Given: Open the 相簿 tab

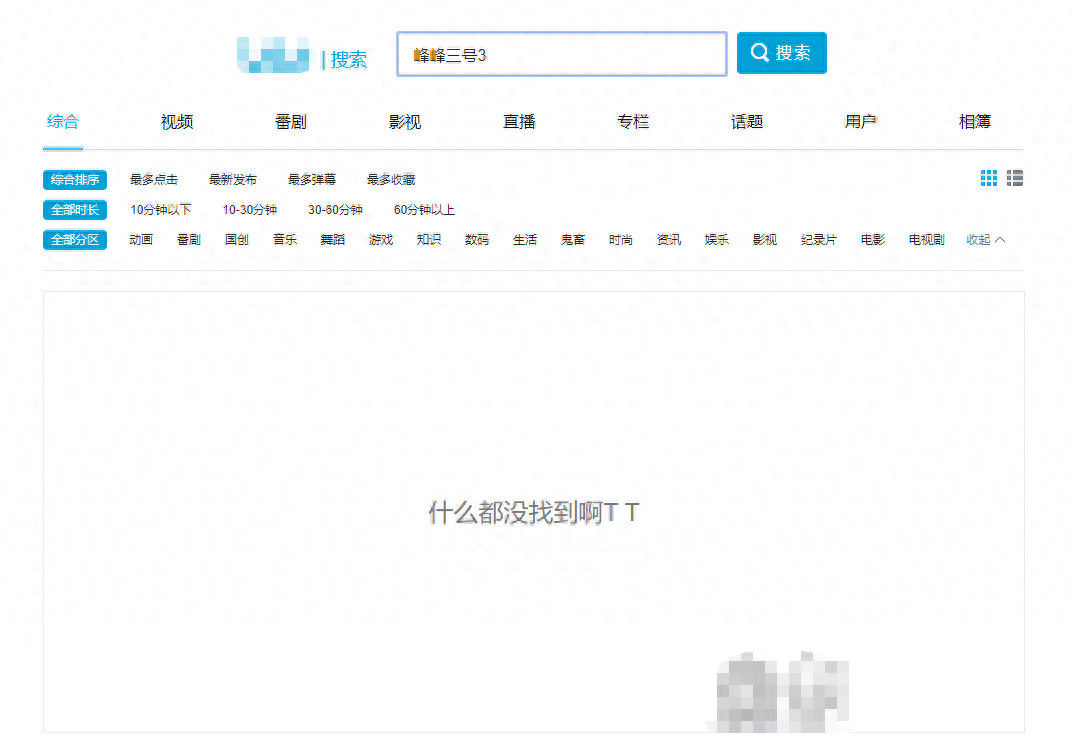Looking at the screenshot, I should 975,122.
